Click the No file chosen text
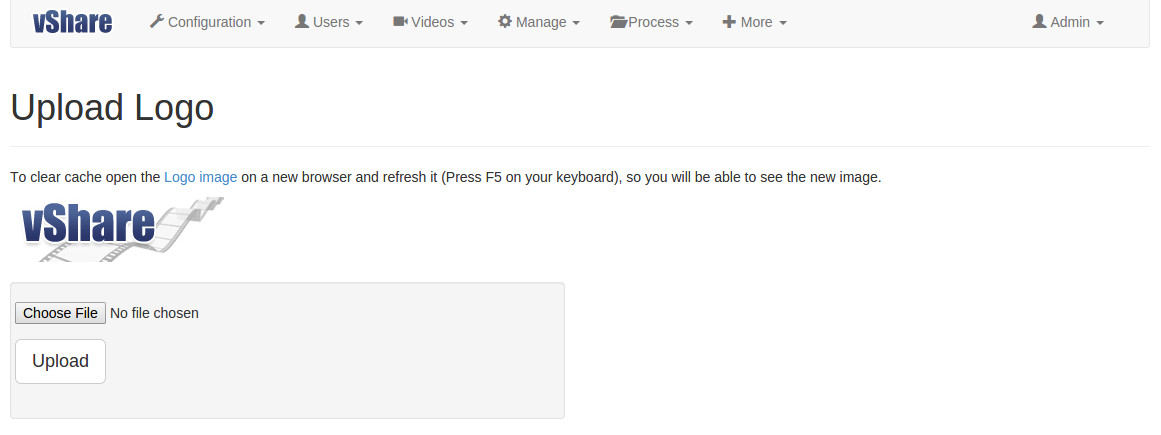Viewport: 1161px width, 435px height. tap(154, 313)
